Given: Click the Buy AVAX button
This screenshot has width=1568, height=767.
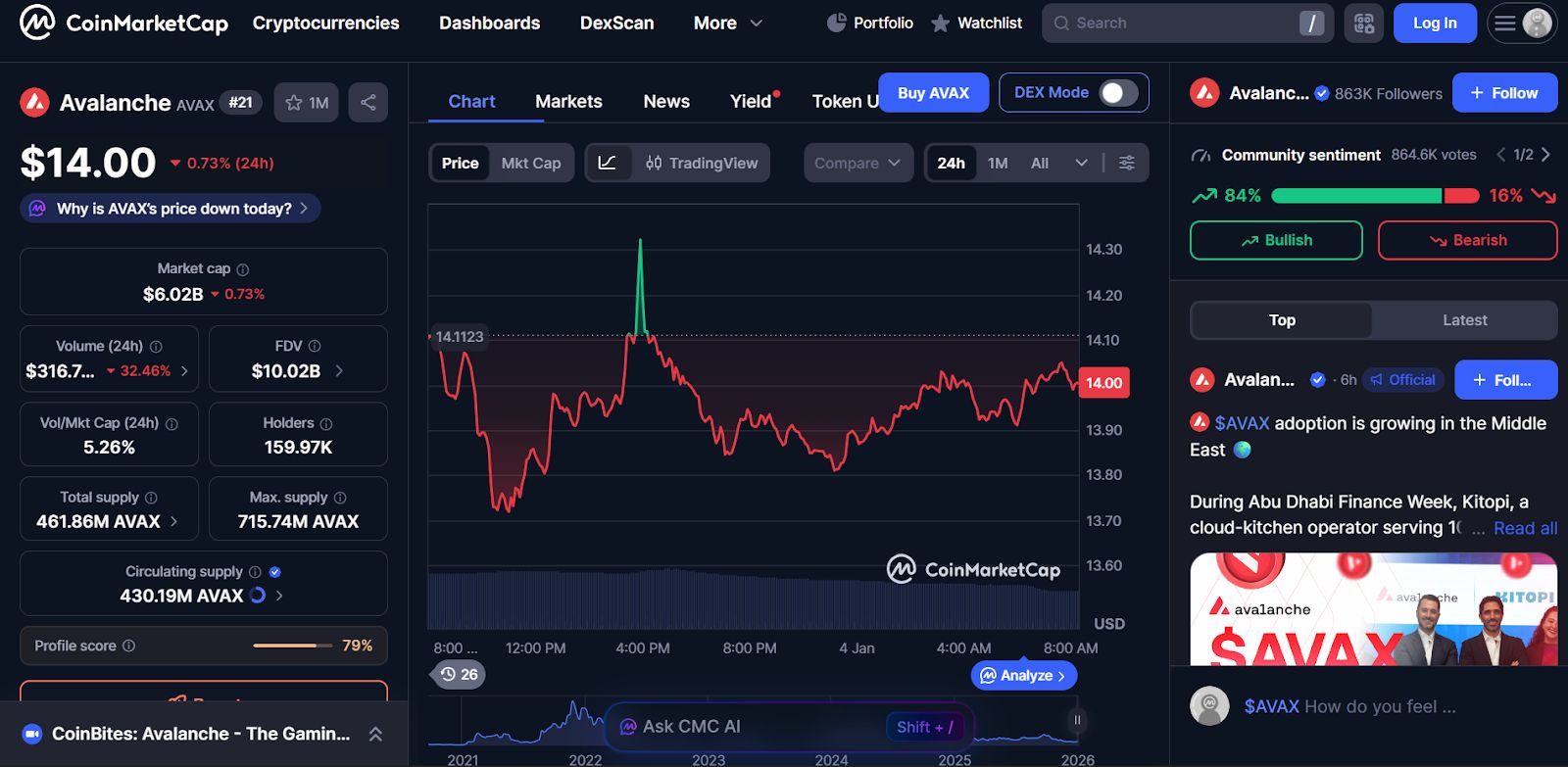Looking at the screenshot, I should (933, 92).
